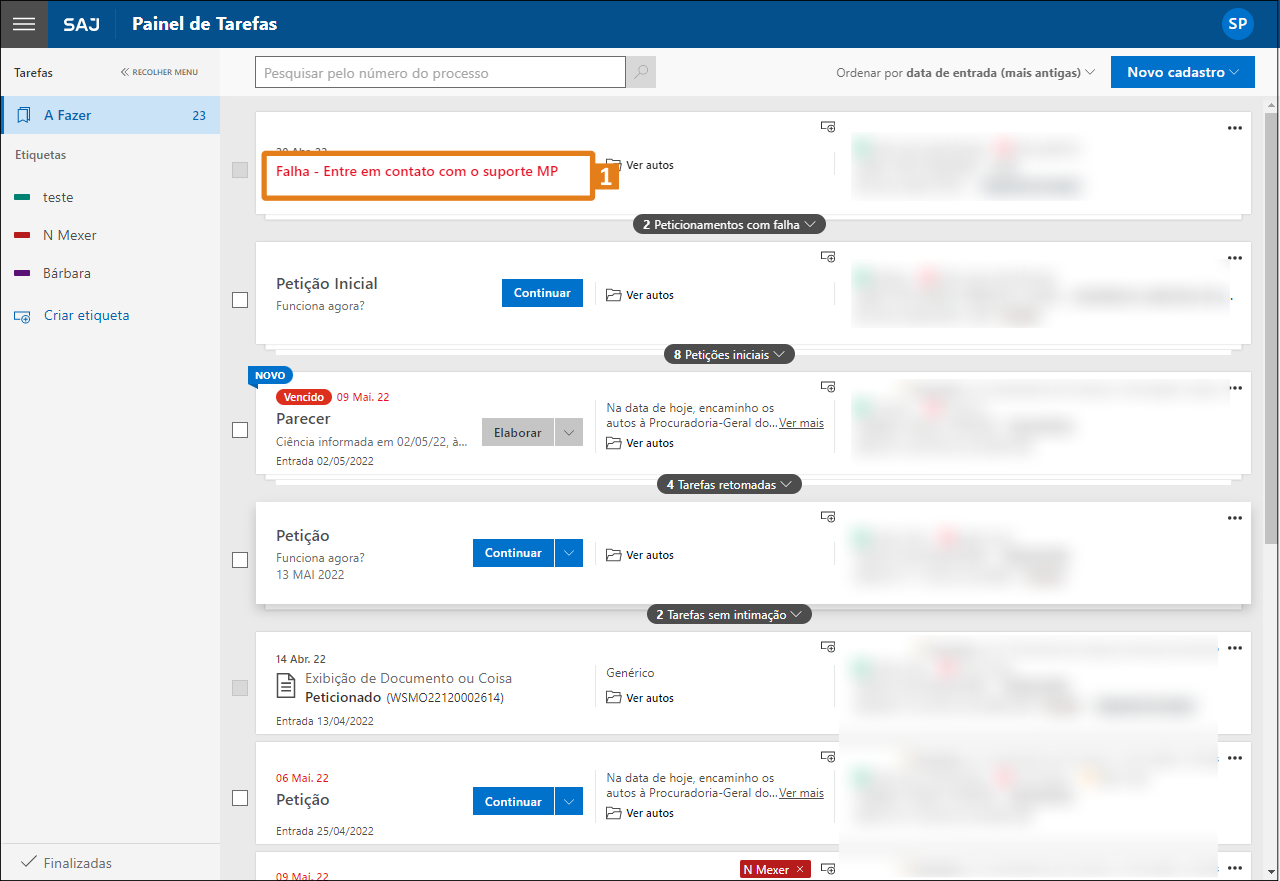Viewport: 1280px width, 881px height.
Task: Check the Petição Inicial task checkbox
Action: pos(240,300)
